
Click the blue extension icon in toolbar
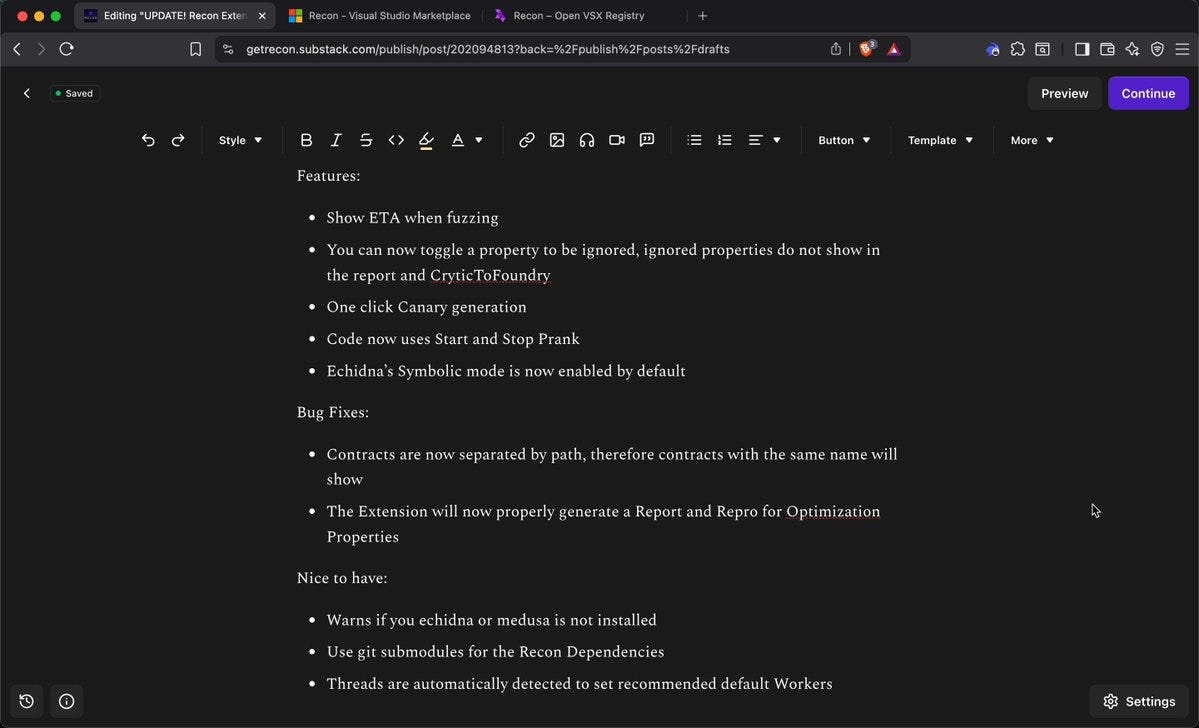click(993, 49)
